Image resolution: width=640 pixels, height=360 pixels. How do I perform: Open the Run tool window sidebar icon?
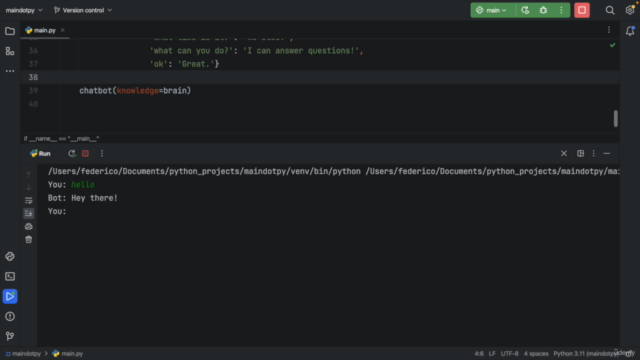[10, 296]
